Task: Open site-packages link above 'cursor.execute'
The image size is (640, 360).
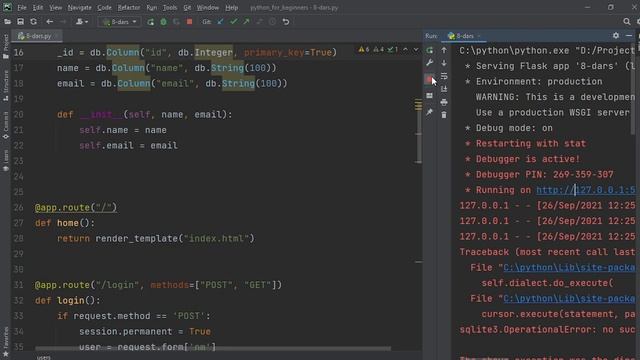Action: point(569,298)
